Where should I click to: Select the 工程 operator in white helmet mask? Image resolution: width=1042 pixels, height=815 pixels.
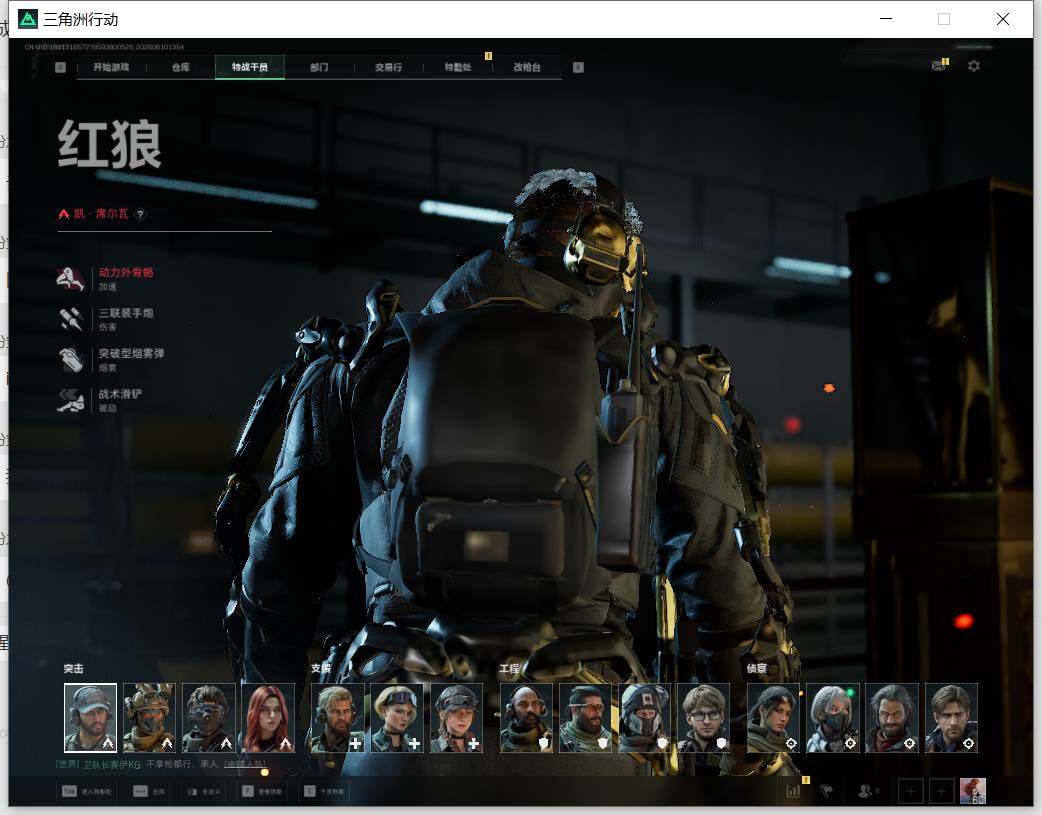(645, 718)
